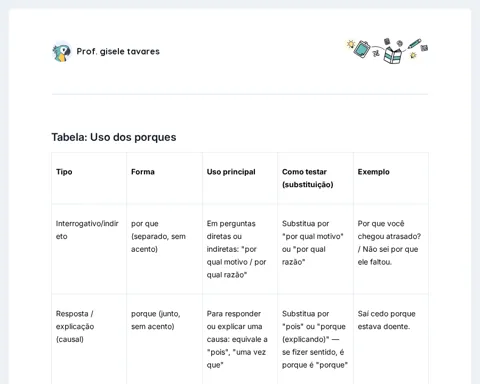
Task: Select the 'porque (junto, sem acento)' cell
Action: pos(156,320)
